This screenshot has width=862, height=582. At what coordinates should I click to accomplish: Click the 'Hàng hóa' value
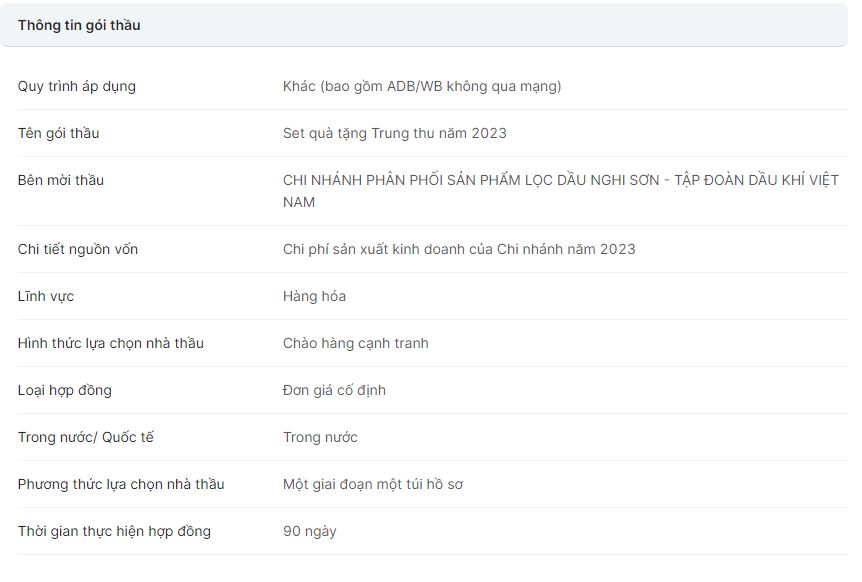click(314, 296)
